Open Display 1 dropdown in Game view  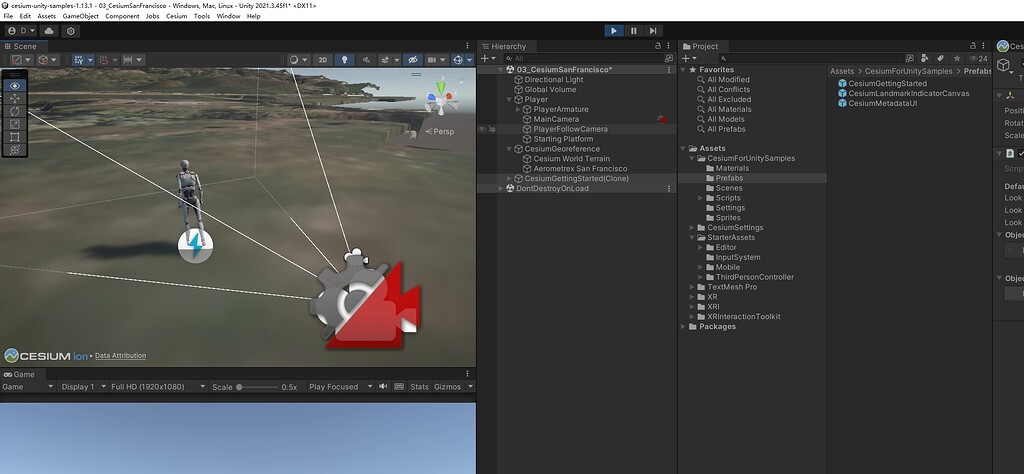pyautogui.click(x=82, y=387)
